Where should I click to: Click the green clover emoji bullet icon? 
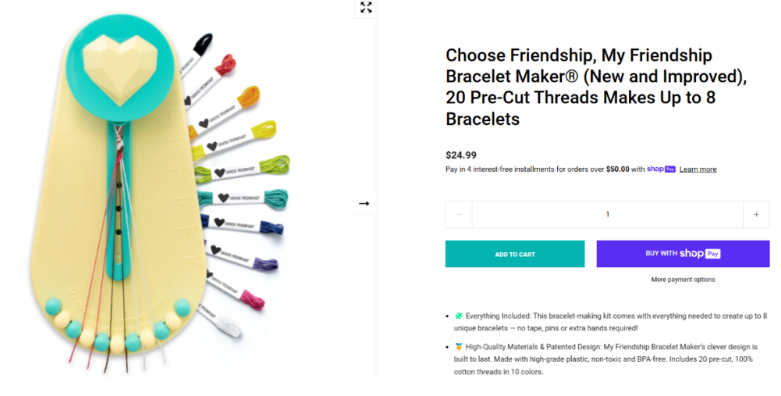tap(459, 316)
